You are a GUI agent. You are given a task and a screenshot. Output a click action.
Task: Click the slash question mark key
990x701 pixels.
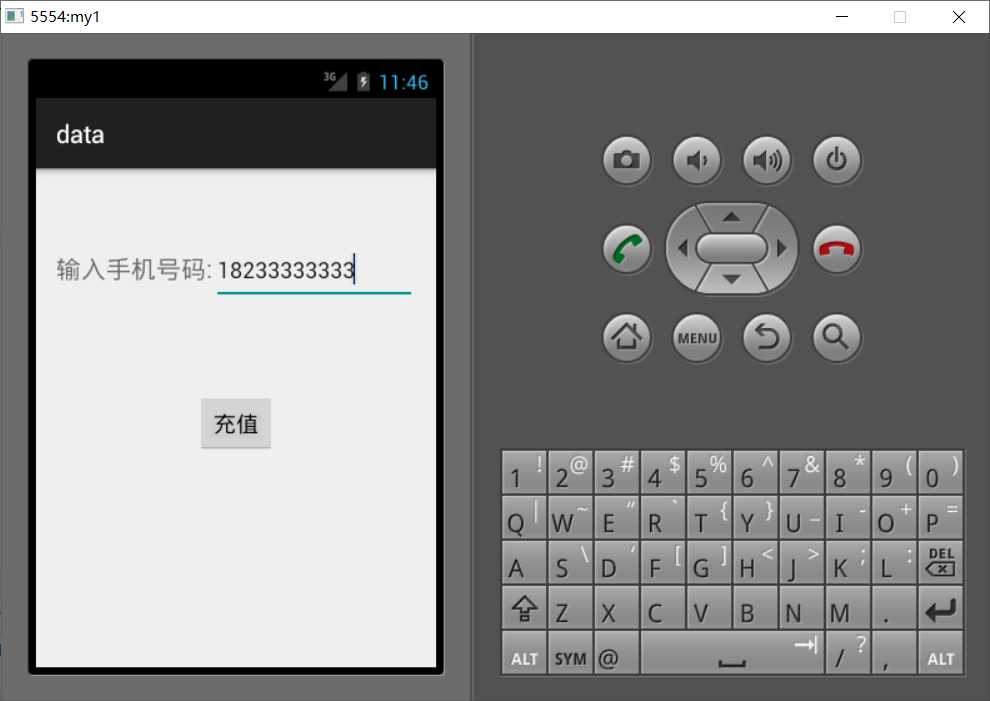point(848,653)
